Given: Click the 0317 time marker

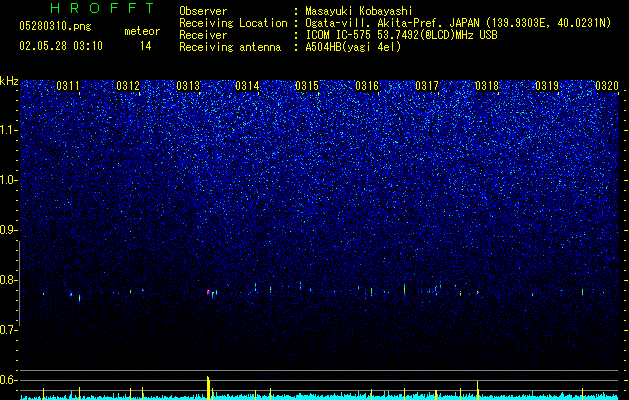Looking at the screenshot, I should (427, 86).
